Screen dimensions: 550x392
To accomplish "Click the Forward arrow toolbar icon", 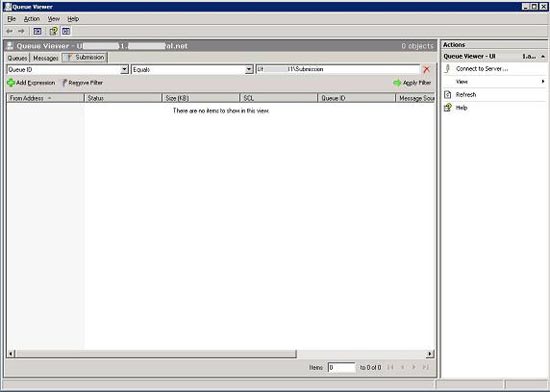I will point(21,31).
